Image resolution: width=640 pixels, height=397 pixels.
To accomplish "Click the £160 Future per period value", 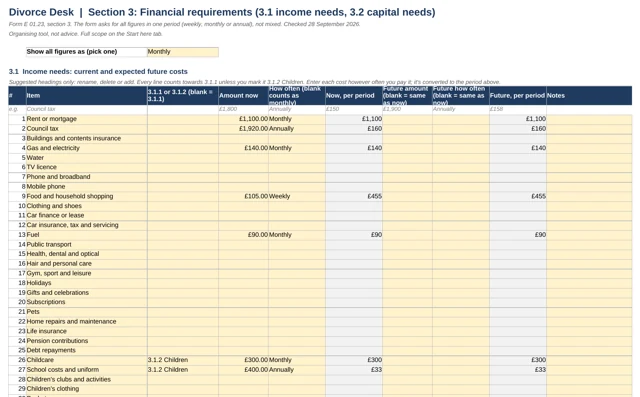I will pos(518,129).
